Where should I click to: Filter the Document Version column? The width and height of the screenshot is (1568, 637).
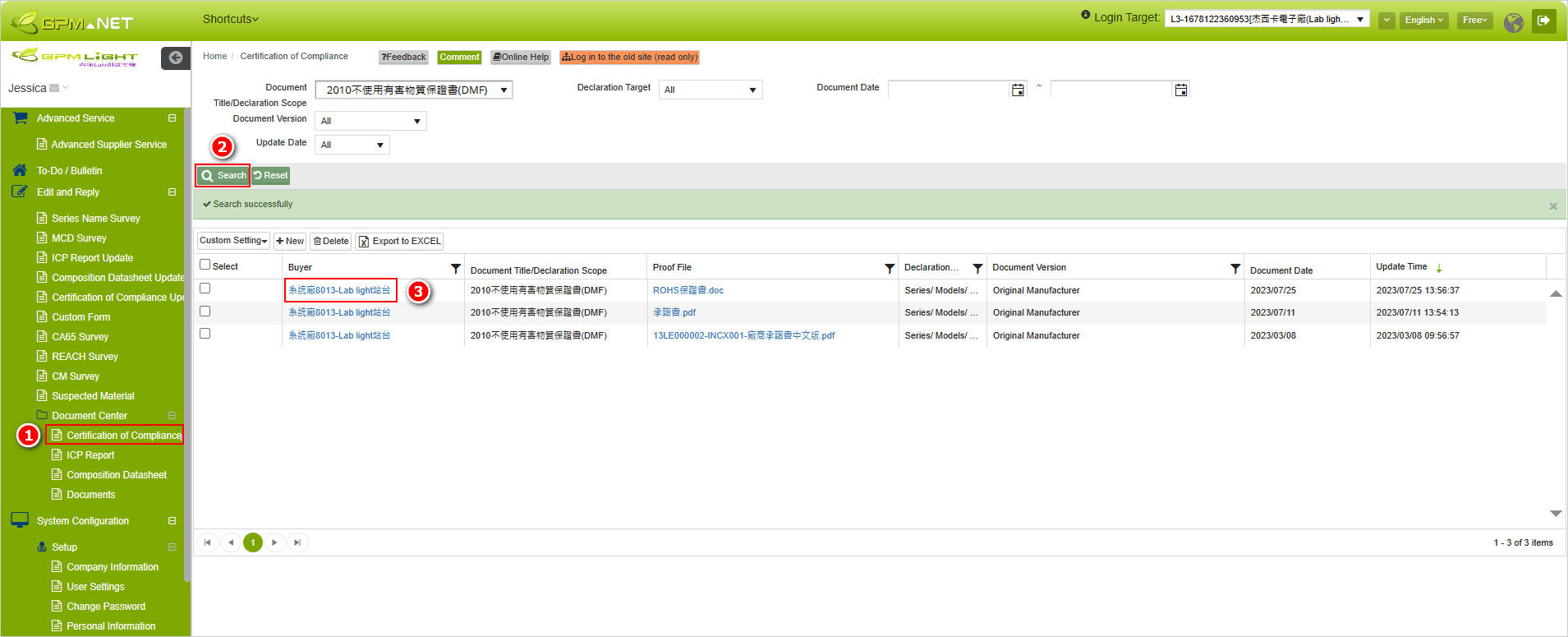(x=1235, y=268)
